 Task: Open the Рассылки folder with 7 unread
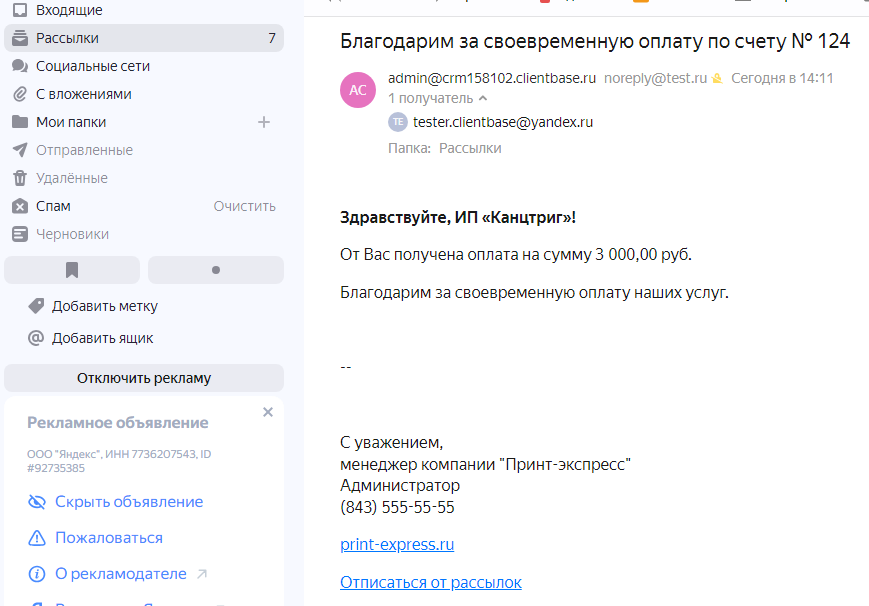67,38
